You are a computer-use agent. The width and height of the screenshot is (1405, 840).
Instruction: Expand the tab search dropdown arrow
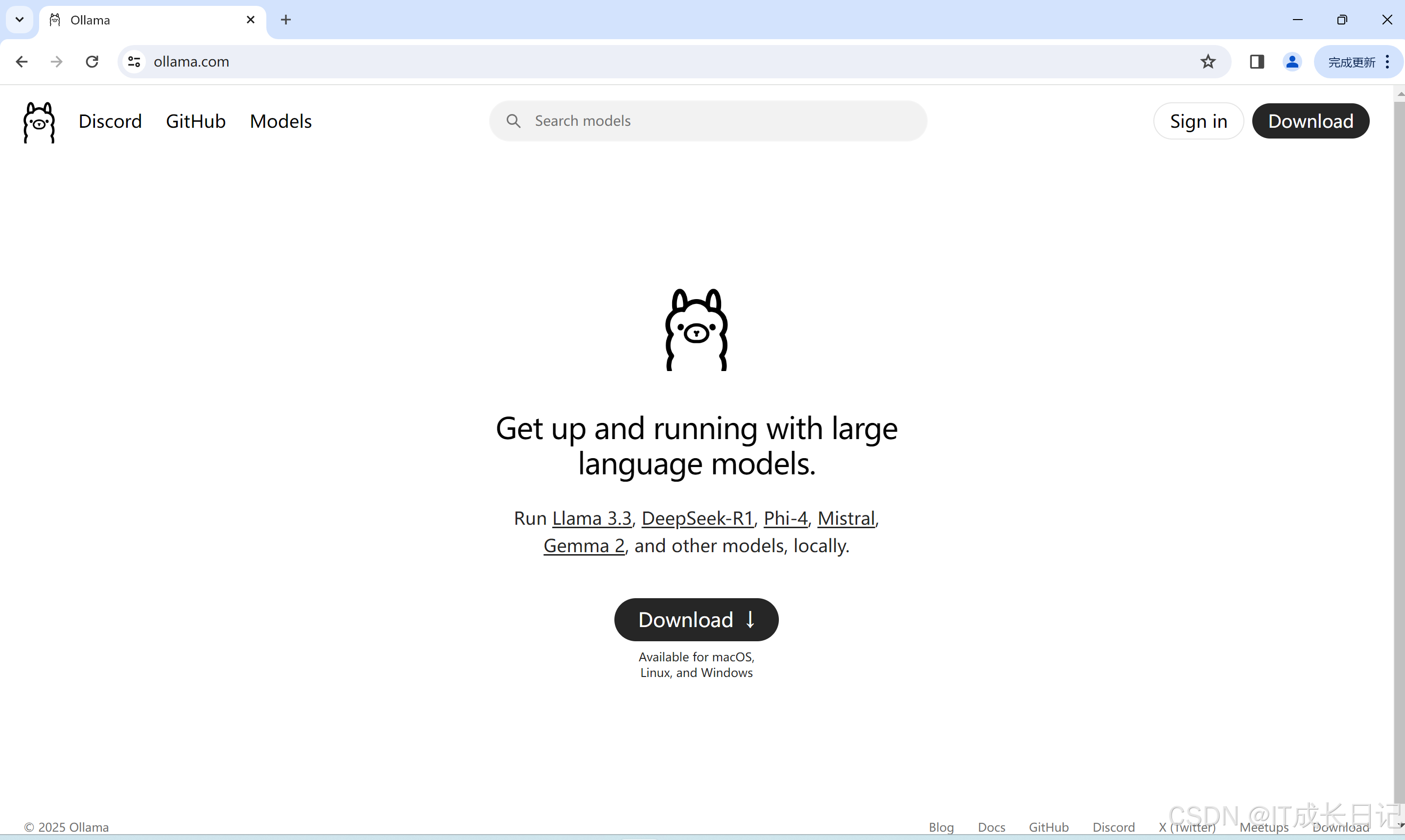coord(19,20)
